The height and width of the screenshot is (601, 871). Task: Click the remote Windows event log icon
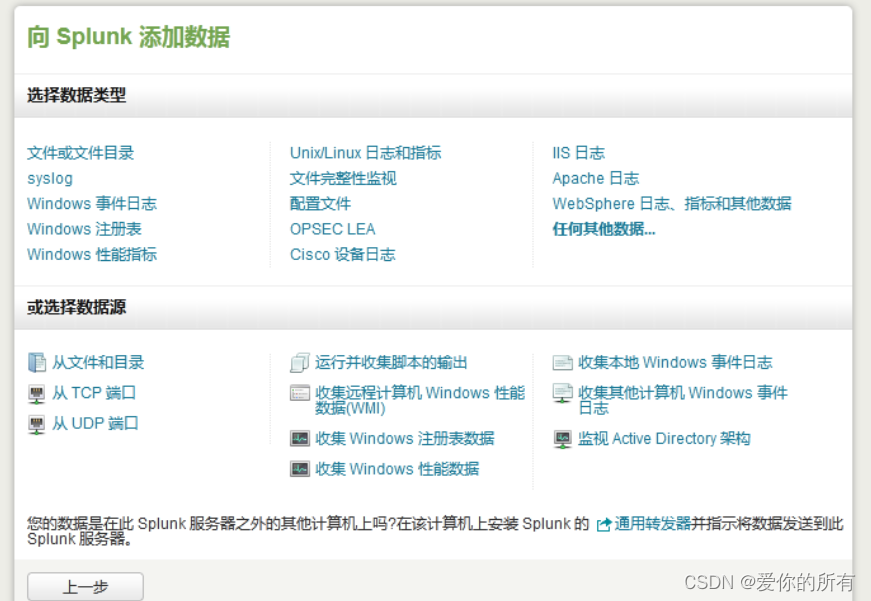click(x=562, y=393)
